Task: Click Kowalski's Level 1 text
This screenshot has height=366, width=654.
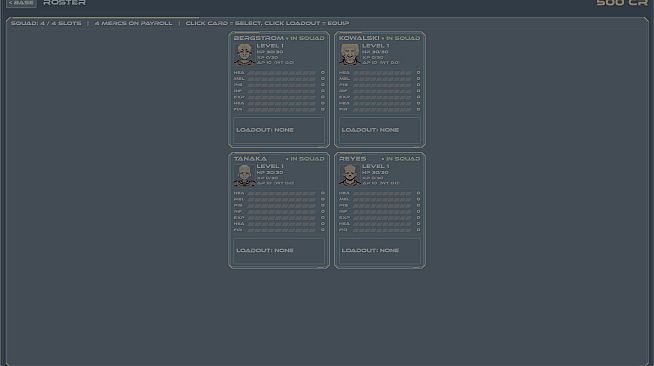Action: [x=375, y=46]
